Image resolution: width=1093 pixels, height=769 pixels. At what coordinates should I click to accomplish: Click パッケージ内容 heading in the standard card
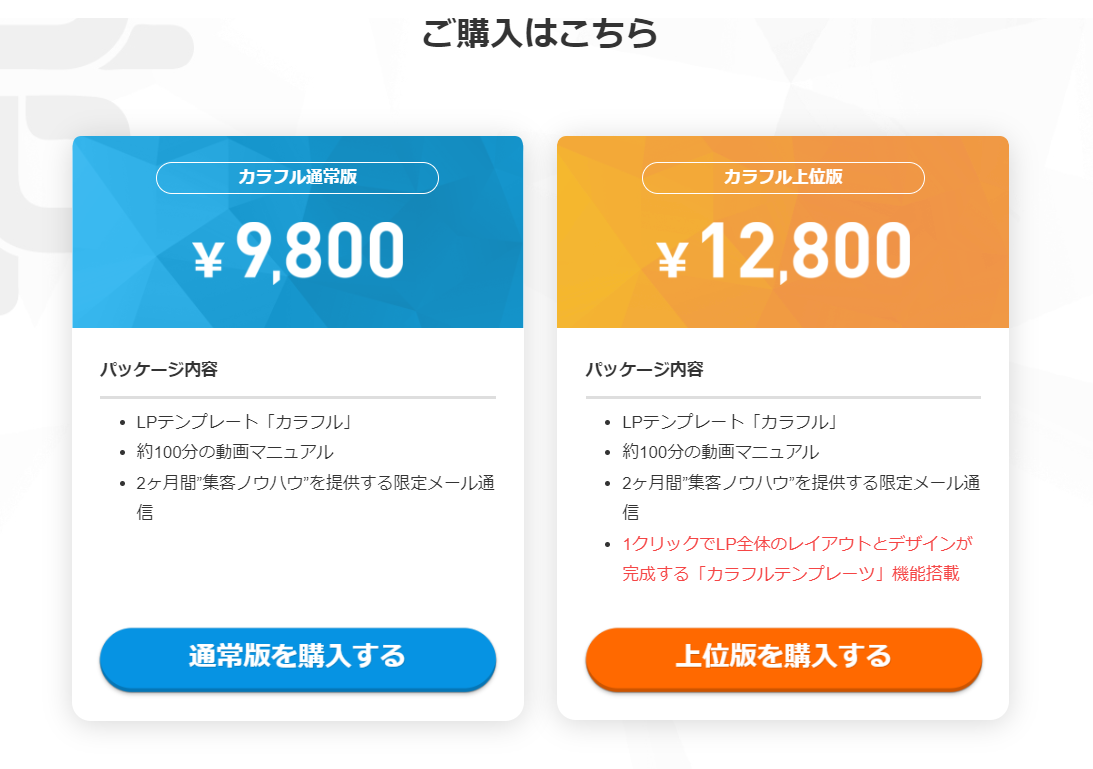[159, 369]
